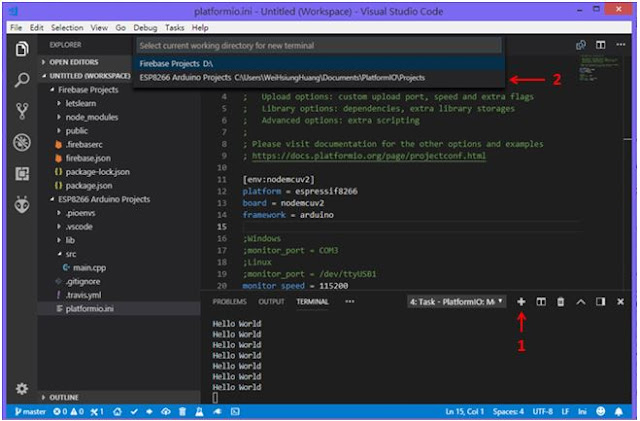Screen dimensions: 640x421
Task: Open the Source Control view
Action: [22, 111]
